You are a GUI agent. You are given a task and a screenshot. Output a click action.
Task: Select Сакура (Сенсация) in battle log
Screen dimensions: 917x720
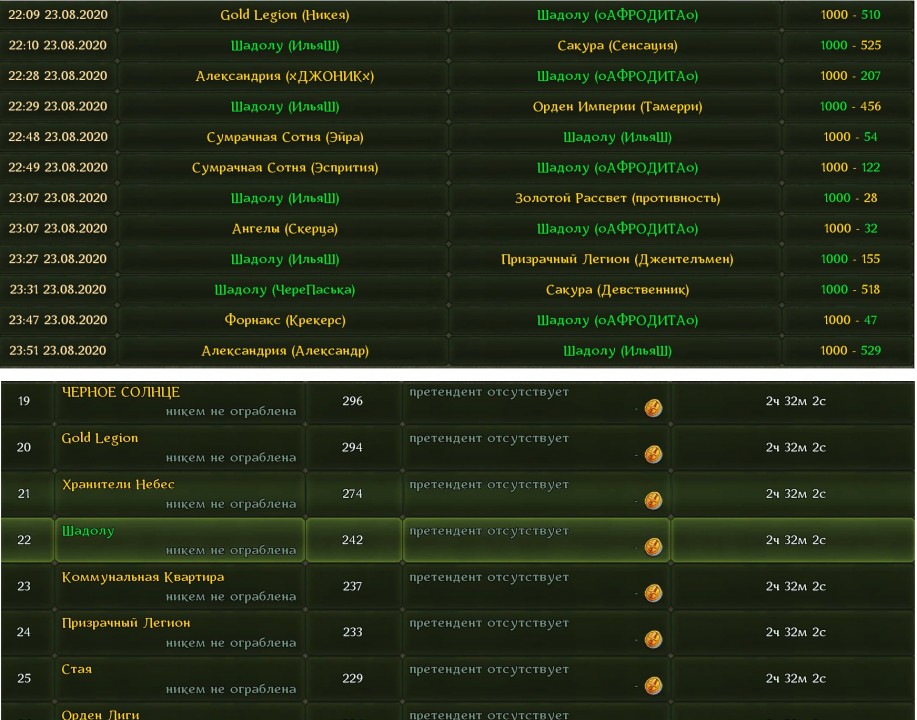(617, 46)
